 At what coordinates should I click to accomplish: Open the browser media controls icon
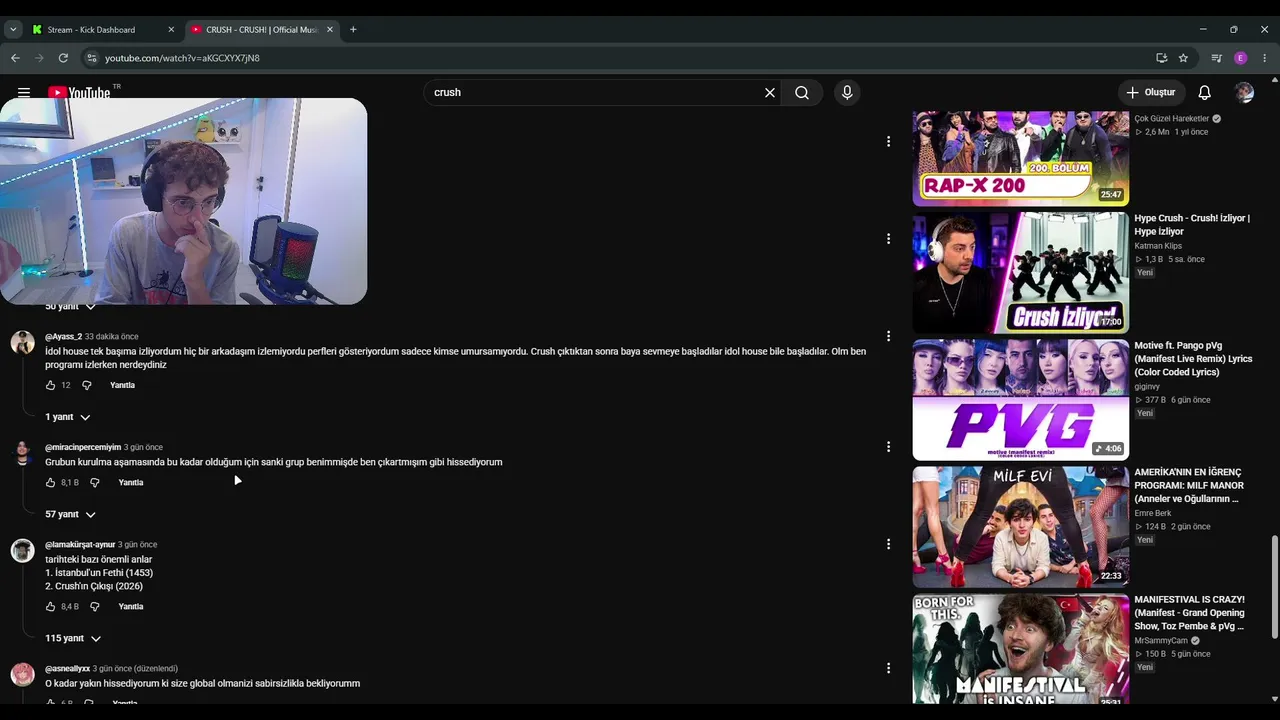tap(1216, 58)
